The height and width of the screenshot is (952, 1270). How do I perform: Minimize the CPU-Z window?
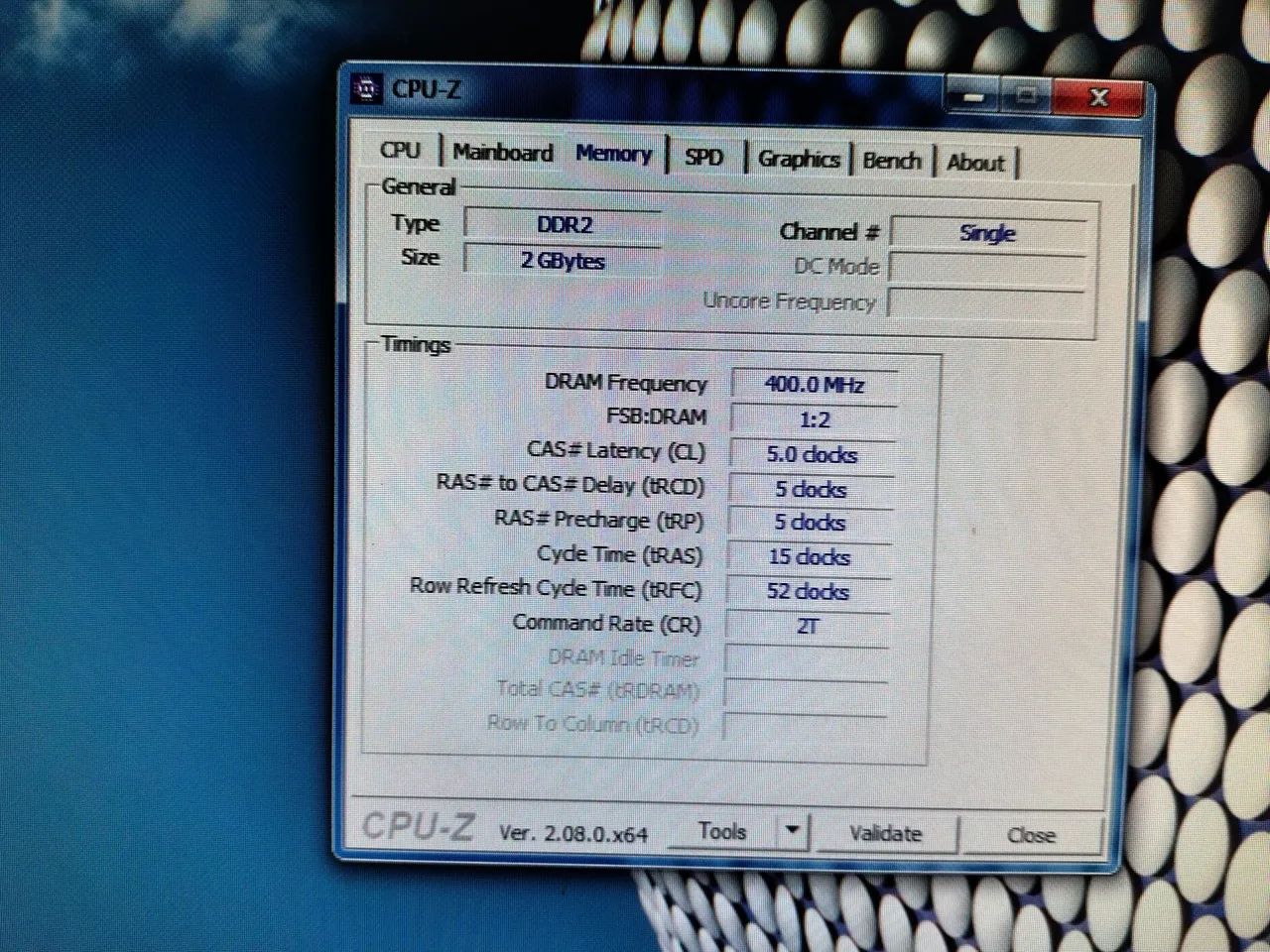coord(973,96)
